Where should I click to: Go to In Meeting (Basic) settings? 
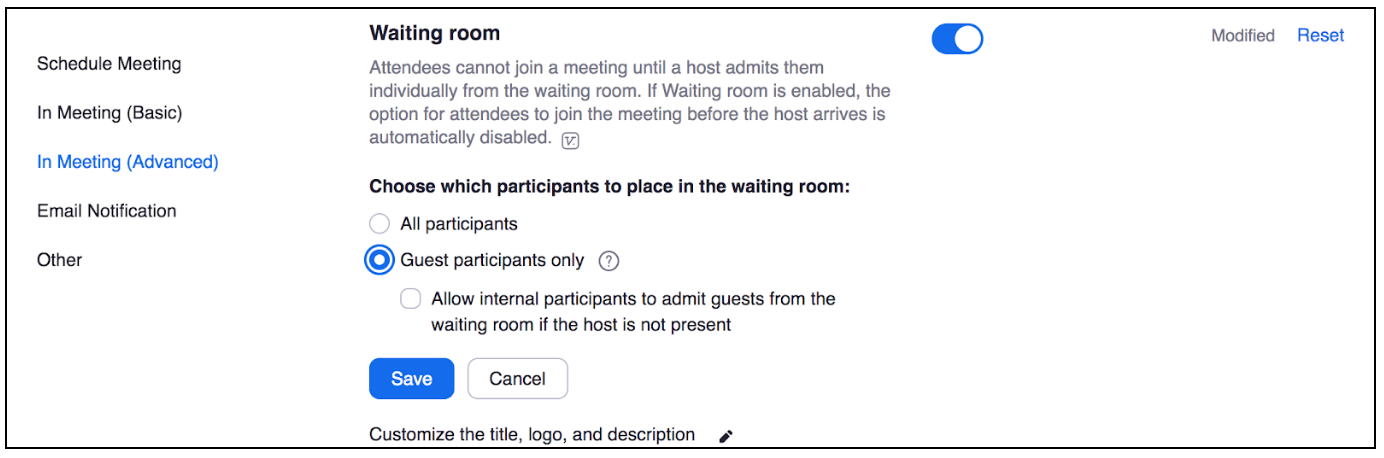110,113
